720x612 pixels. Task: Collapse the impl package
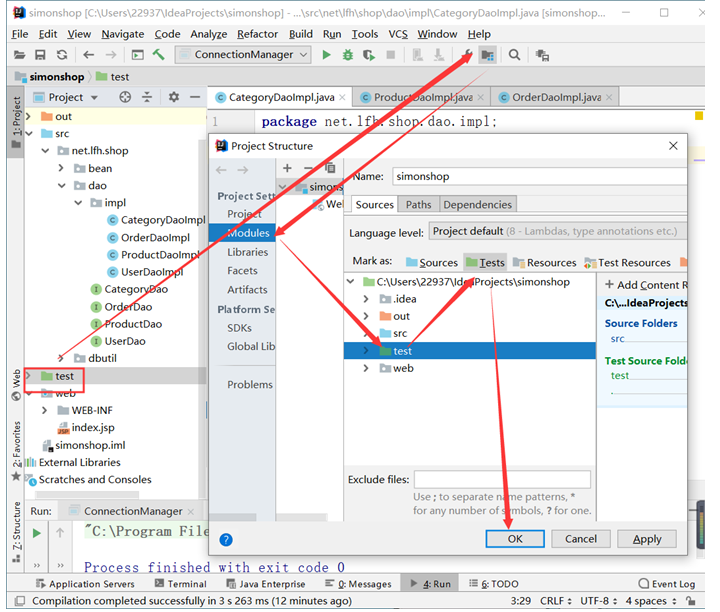click(78, 202)
